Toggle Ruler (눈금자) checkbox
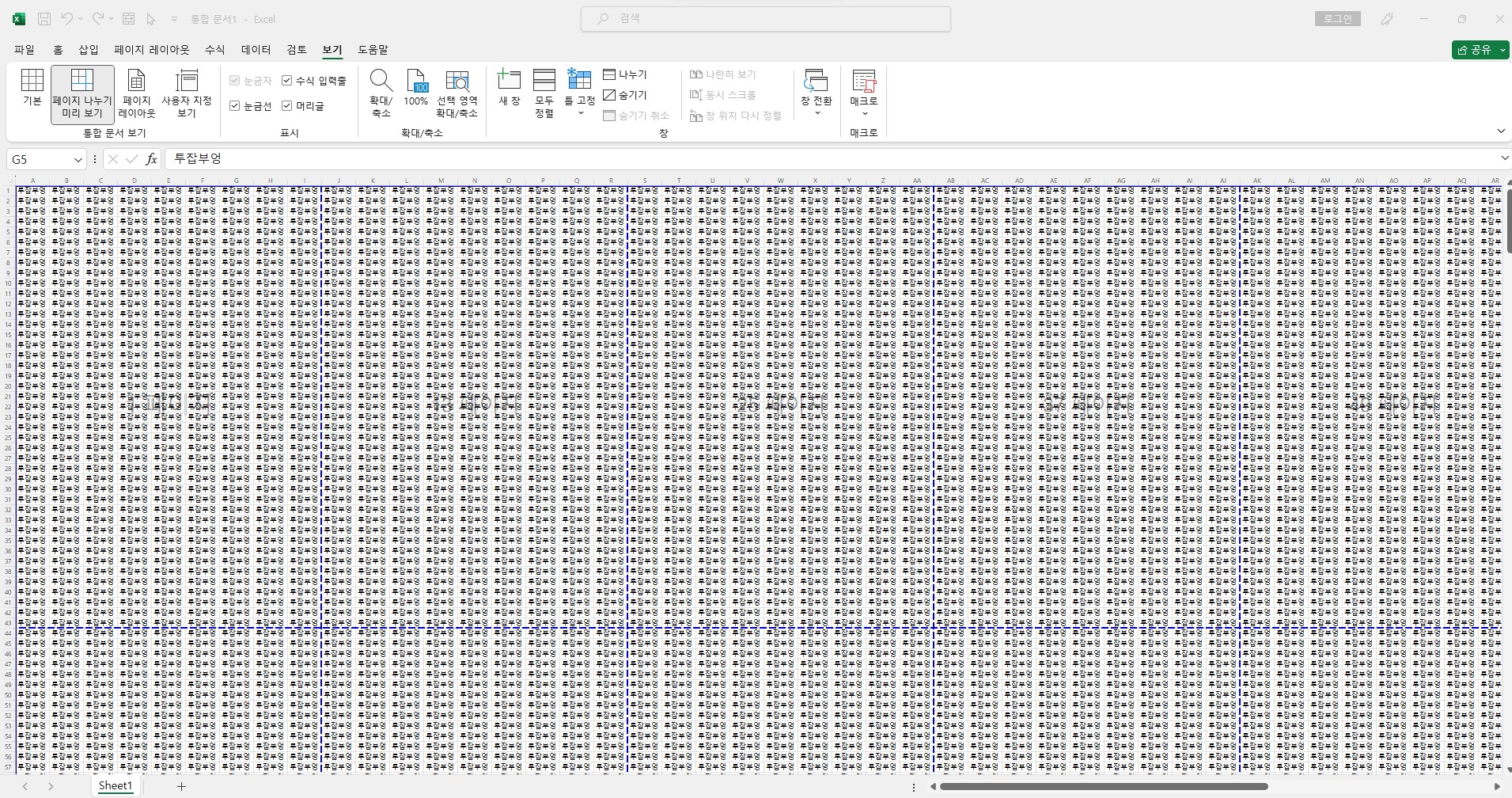 [x=235, y=81]
